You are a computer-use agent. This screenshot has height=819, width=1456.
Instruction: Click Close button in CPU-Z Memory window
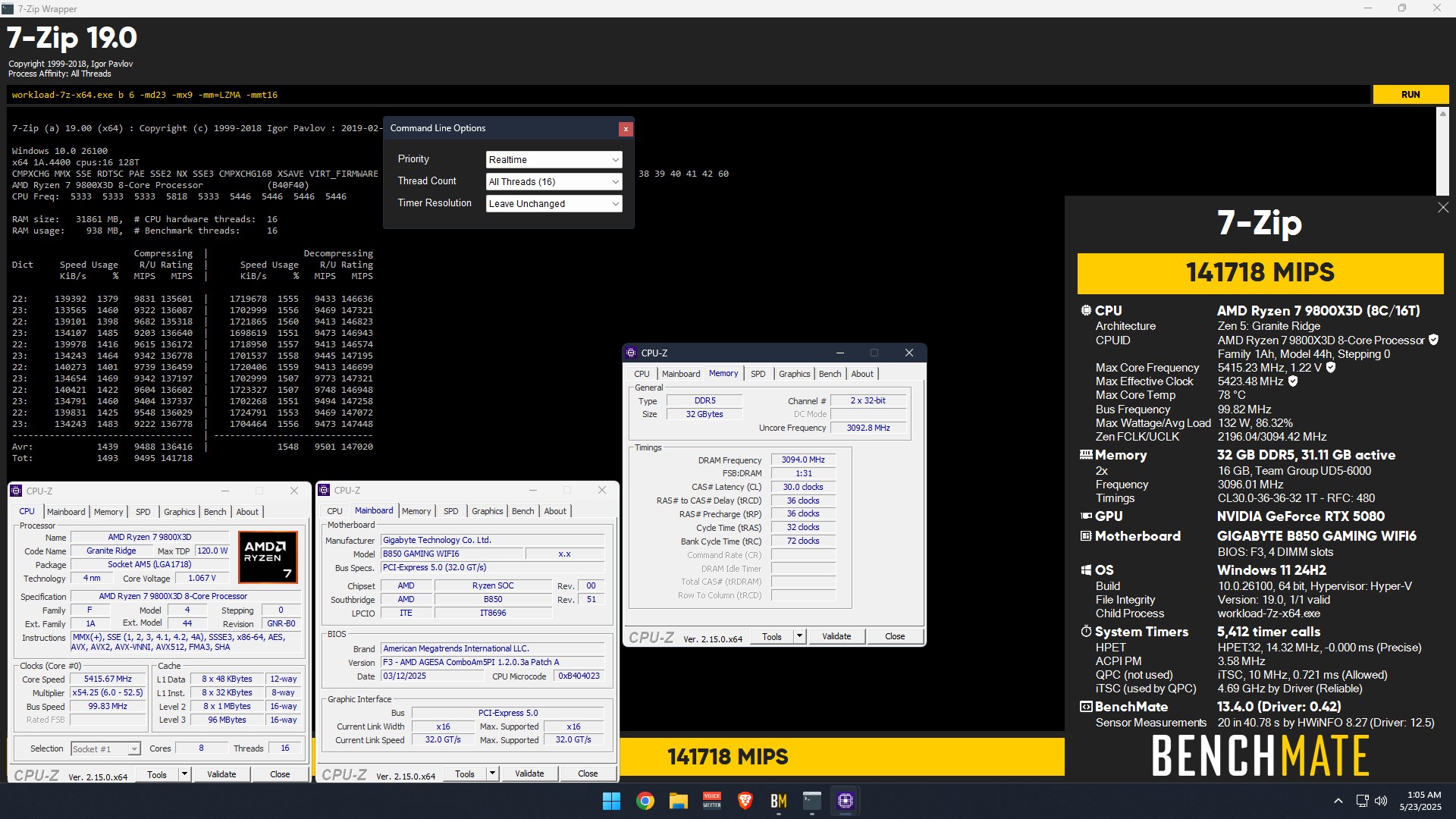point(895,637)
